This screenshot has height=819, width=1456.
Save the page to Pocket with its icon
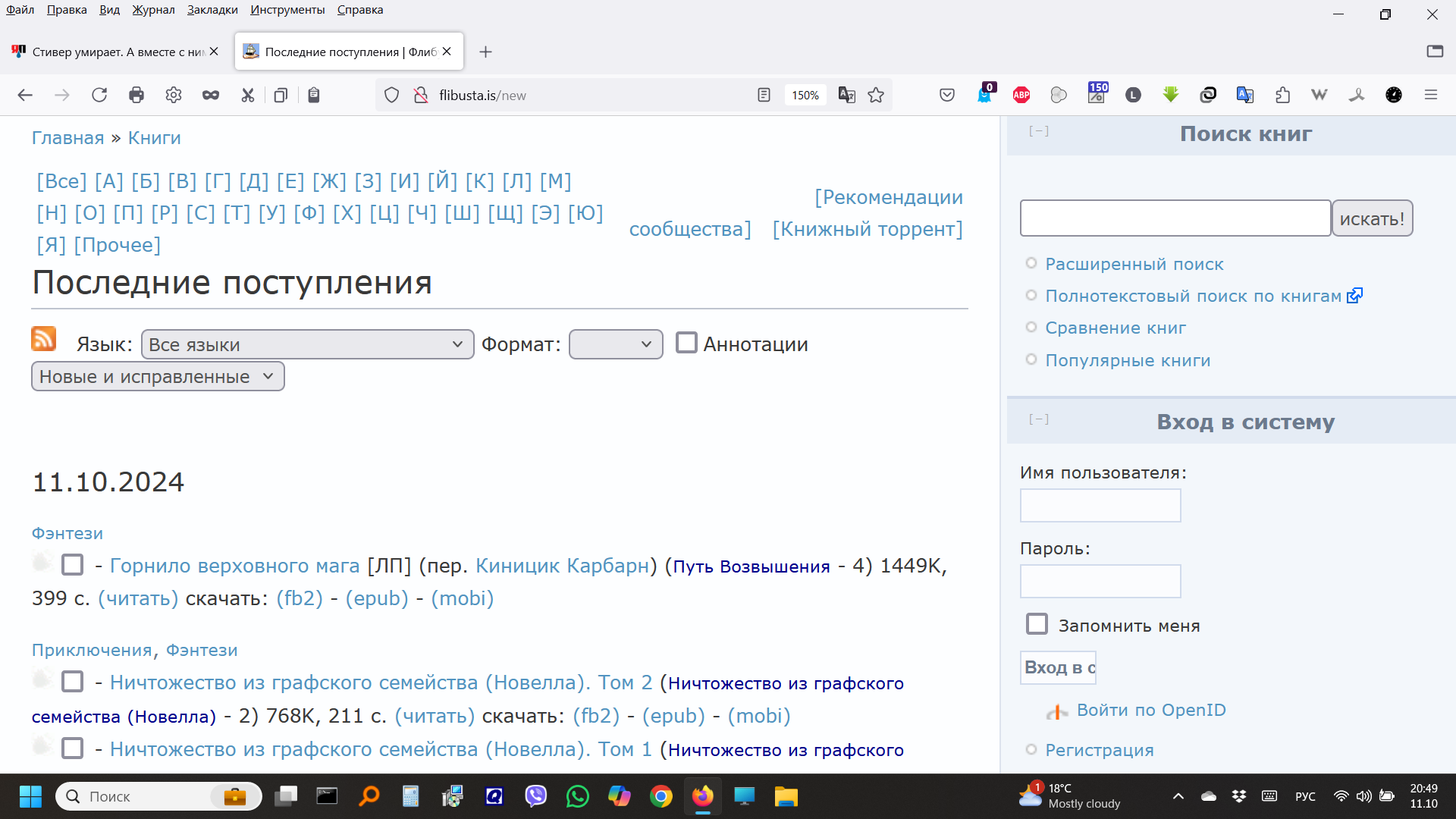[947, 95]
